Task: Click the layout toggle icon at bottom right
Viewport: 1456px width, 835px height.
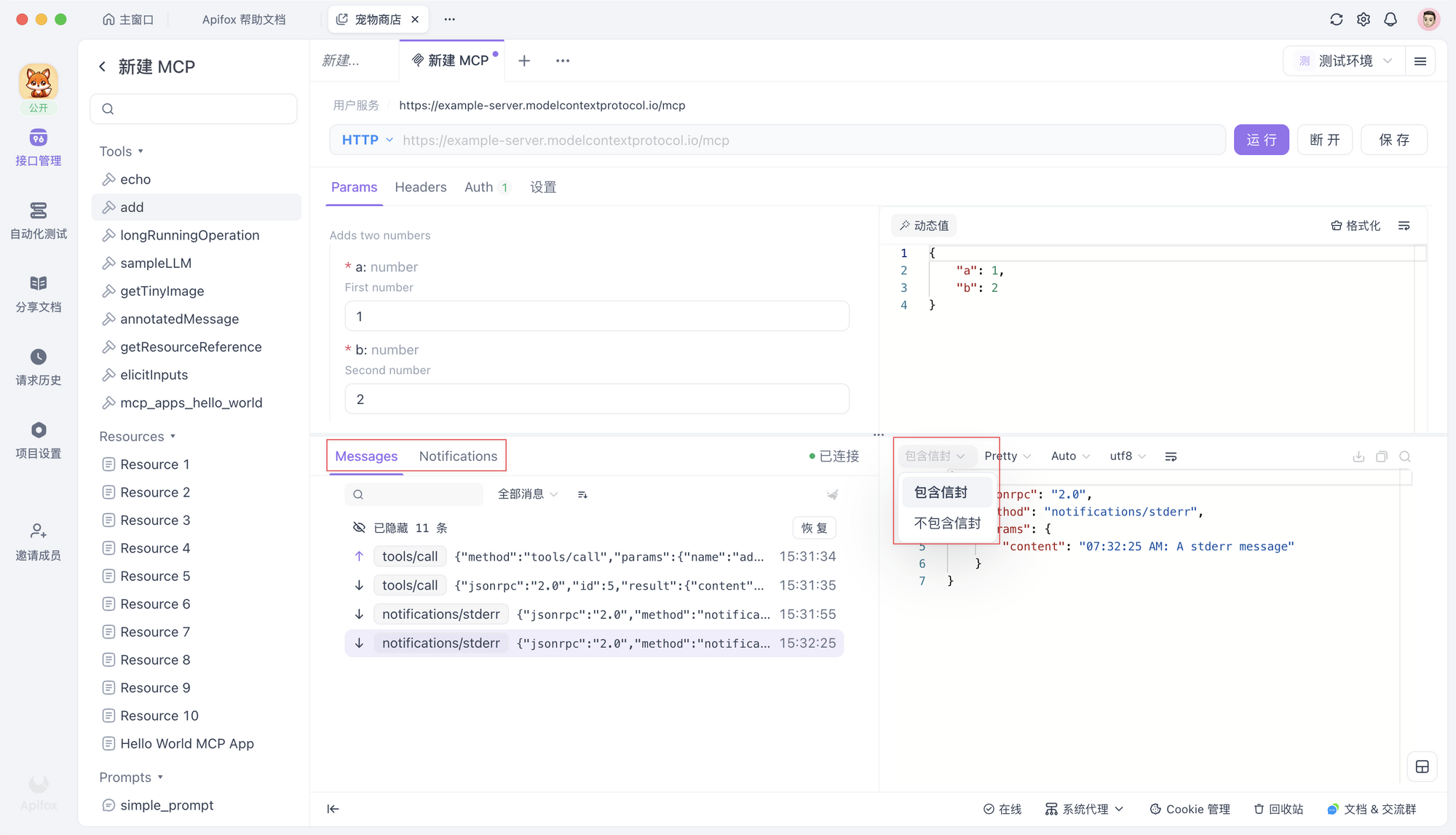Action: [x=1422, y=767]
